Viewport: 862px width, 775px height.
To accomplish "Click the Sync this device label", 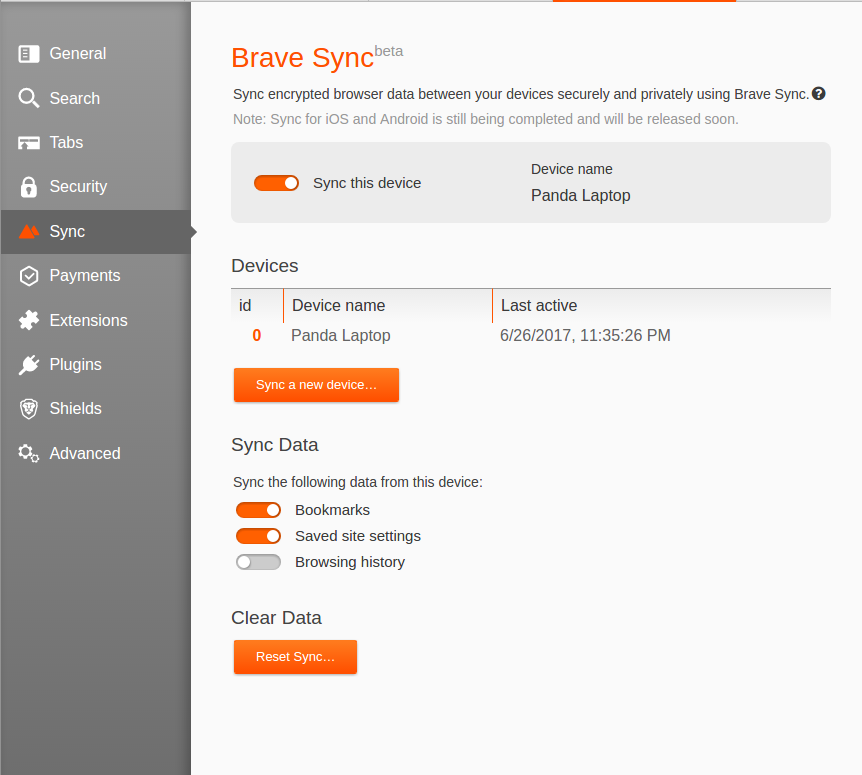I will click(x=367, y=183).
